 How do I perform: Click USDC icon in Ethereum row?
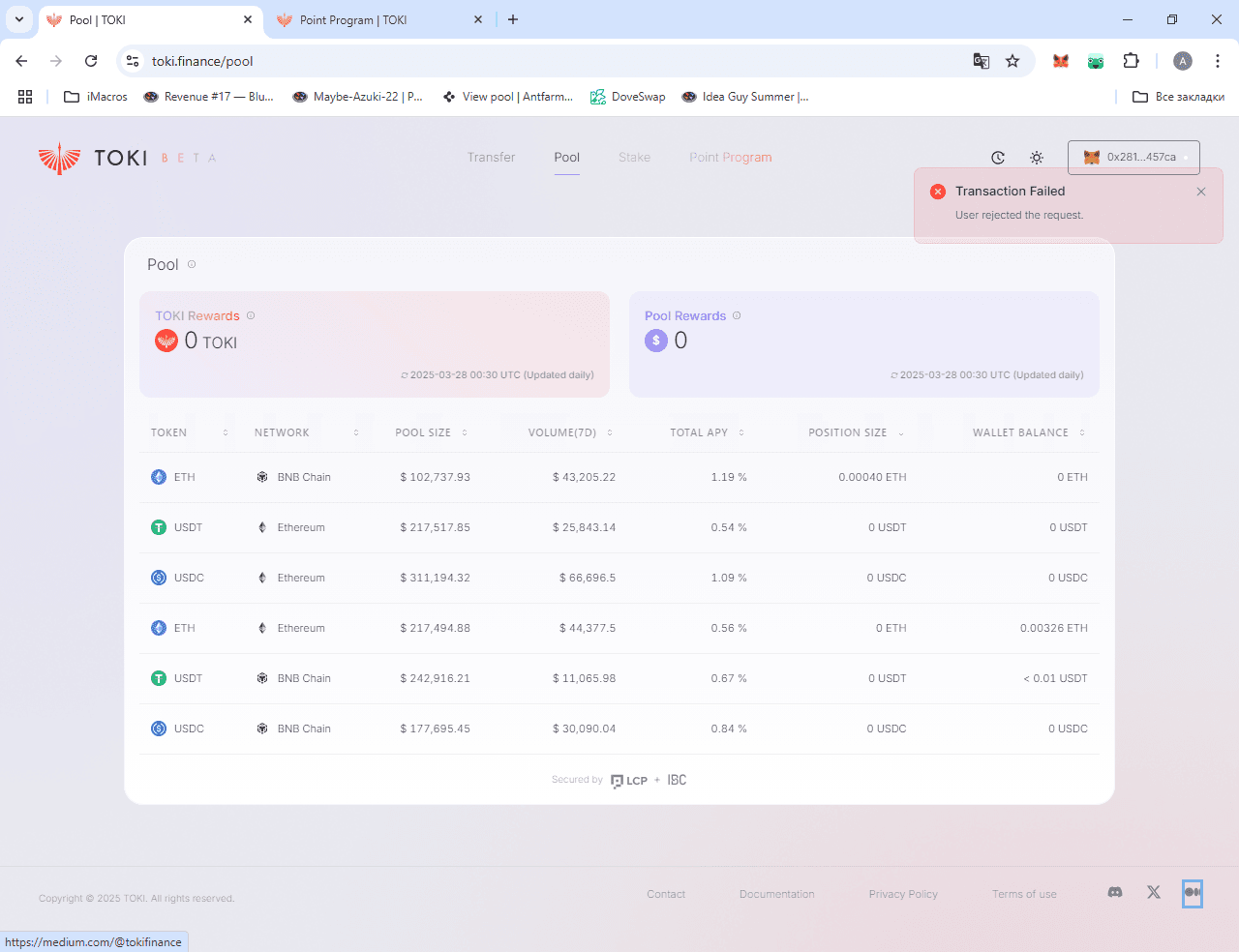[x=159, y=578]
